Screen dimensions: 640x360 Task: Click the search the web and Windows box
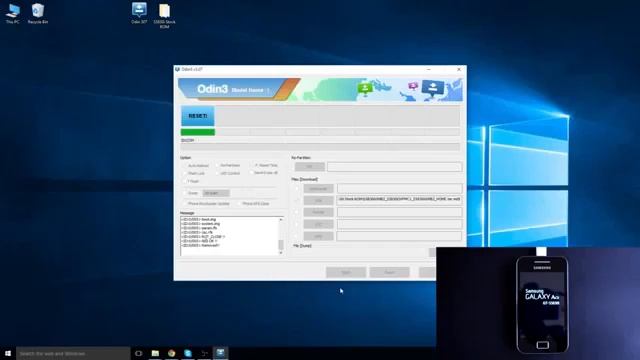(73, 353)
